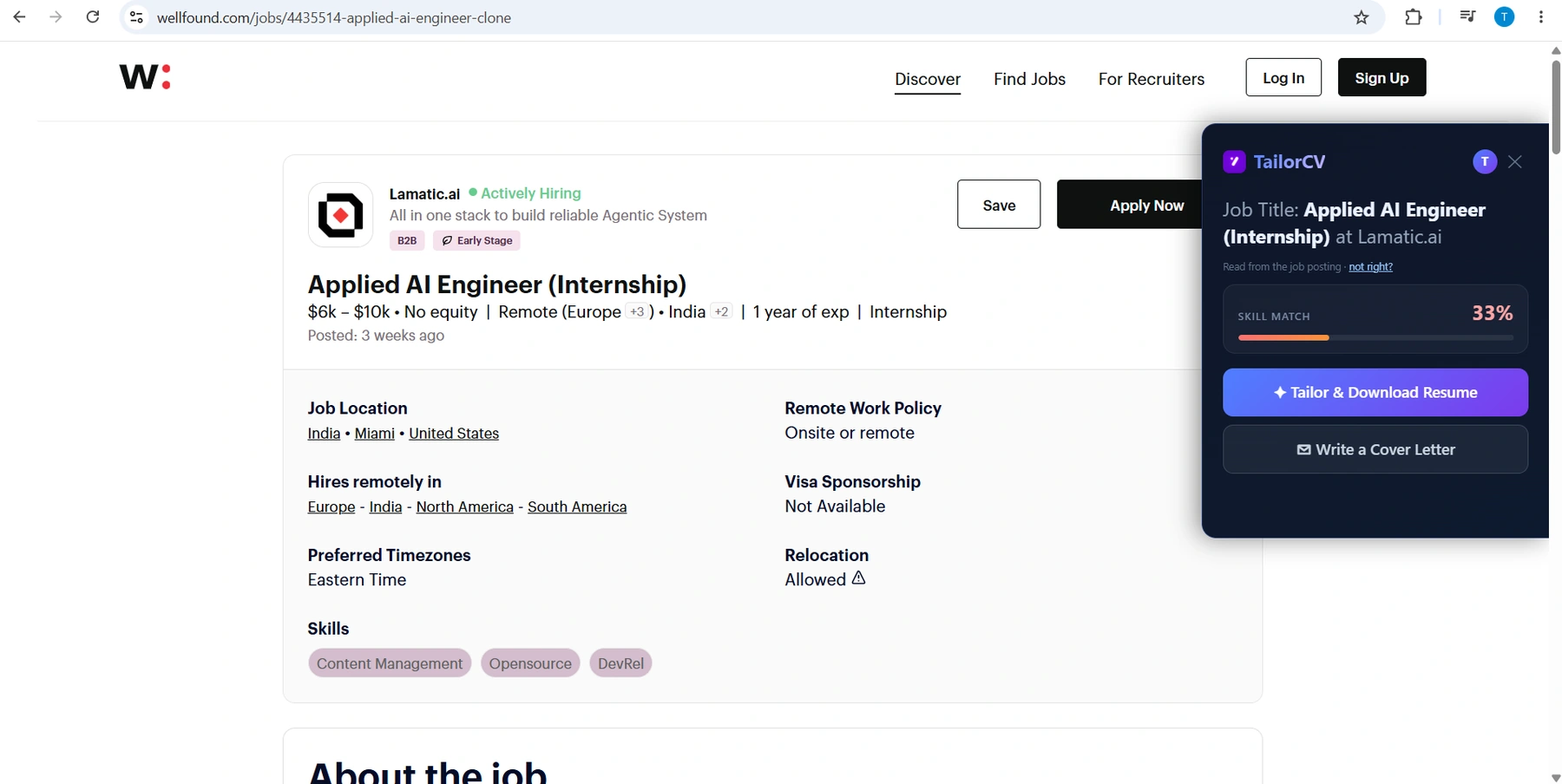Click the TailorCV logo icon
Image resolution: width=1562 pixels, height=784 pixels.
pos(1234,161)
